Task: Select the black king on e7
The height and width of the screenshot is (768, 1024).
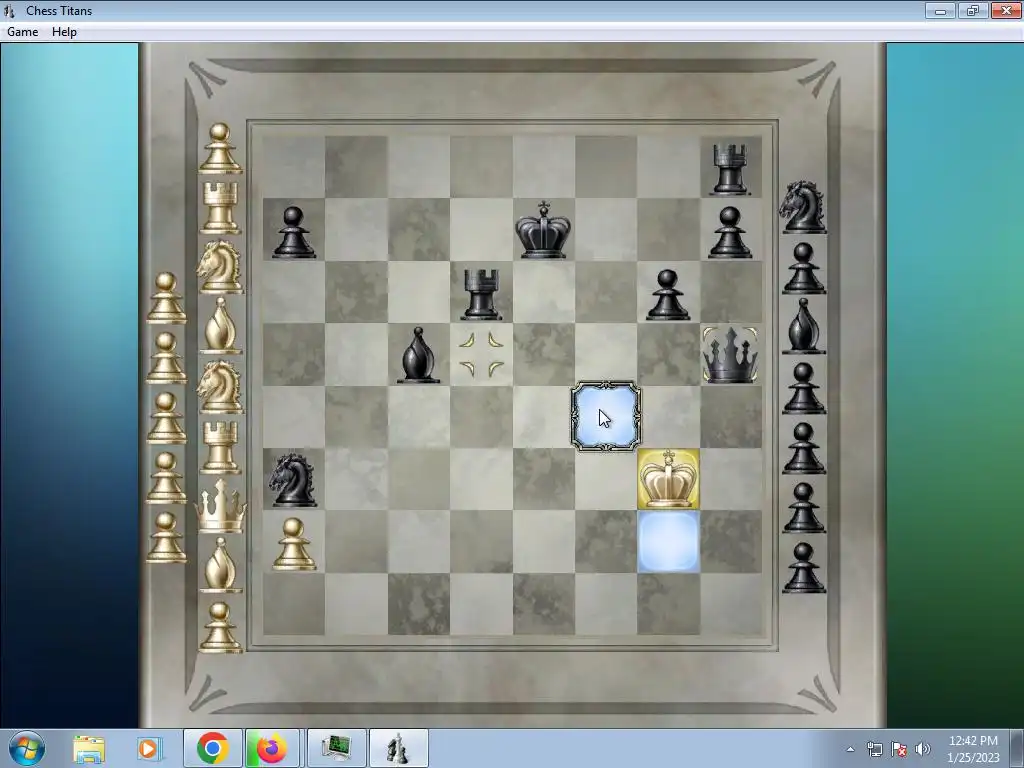Action: coord(543,230)
